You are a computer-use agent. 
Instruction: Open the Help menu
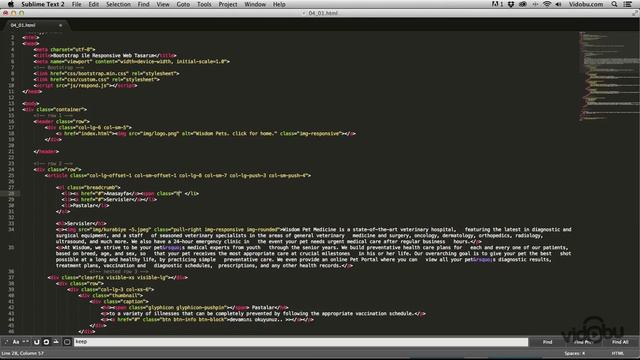[x=279, y=4]
